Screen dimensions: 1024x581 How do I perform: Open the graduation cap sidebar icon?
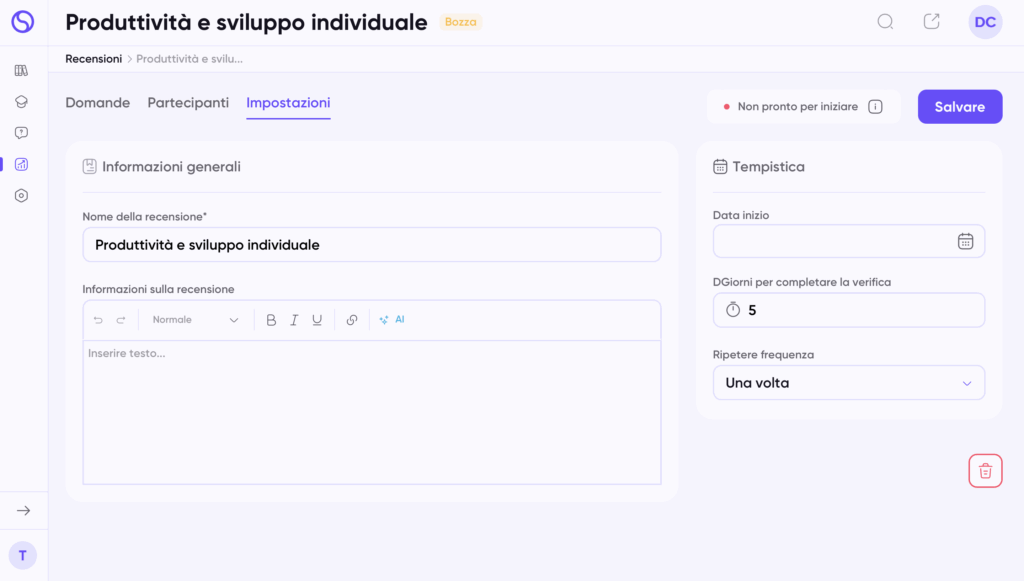click(21, 102)
